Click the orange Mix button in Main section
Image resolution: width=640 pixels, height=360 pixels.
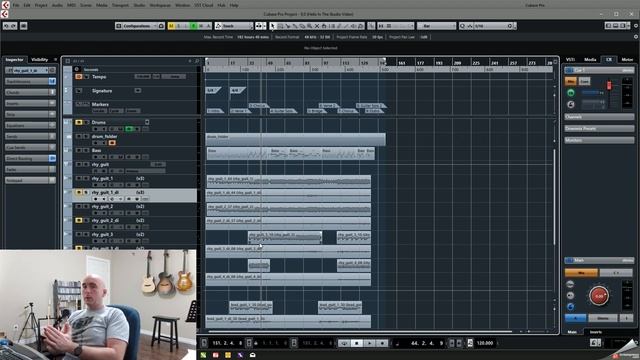[581, 272]
